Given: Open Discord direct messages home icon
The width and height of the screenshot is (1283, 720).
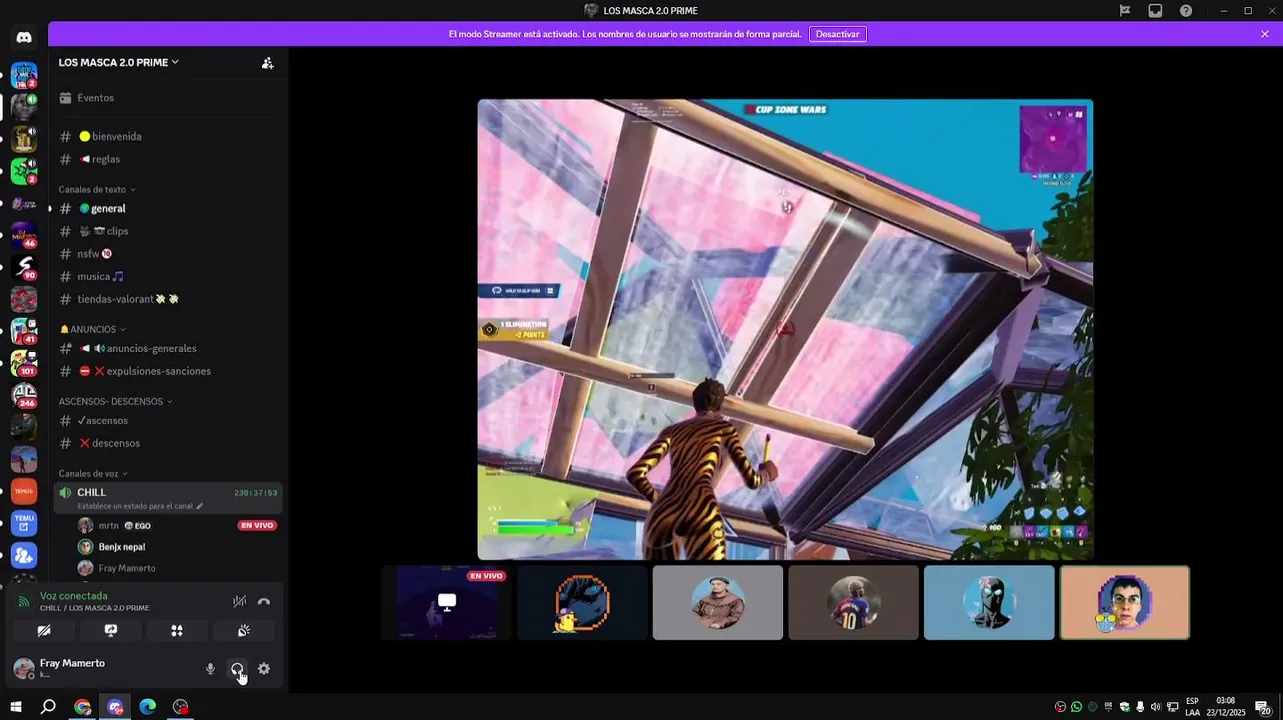Looking at the screenshot, I should [24, 38].
